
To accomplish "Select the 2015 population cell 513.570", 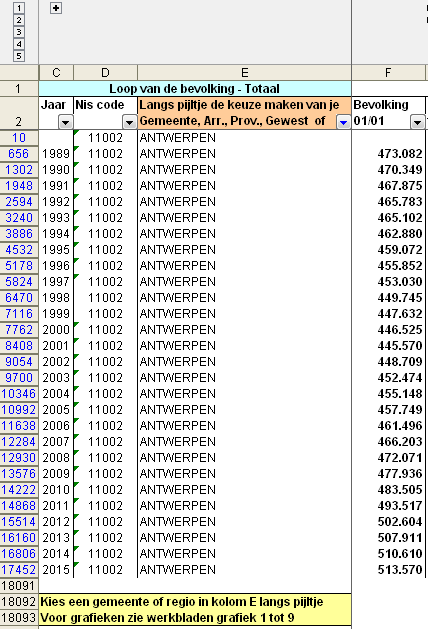I will point(388,570).
